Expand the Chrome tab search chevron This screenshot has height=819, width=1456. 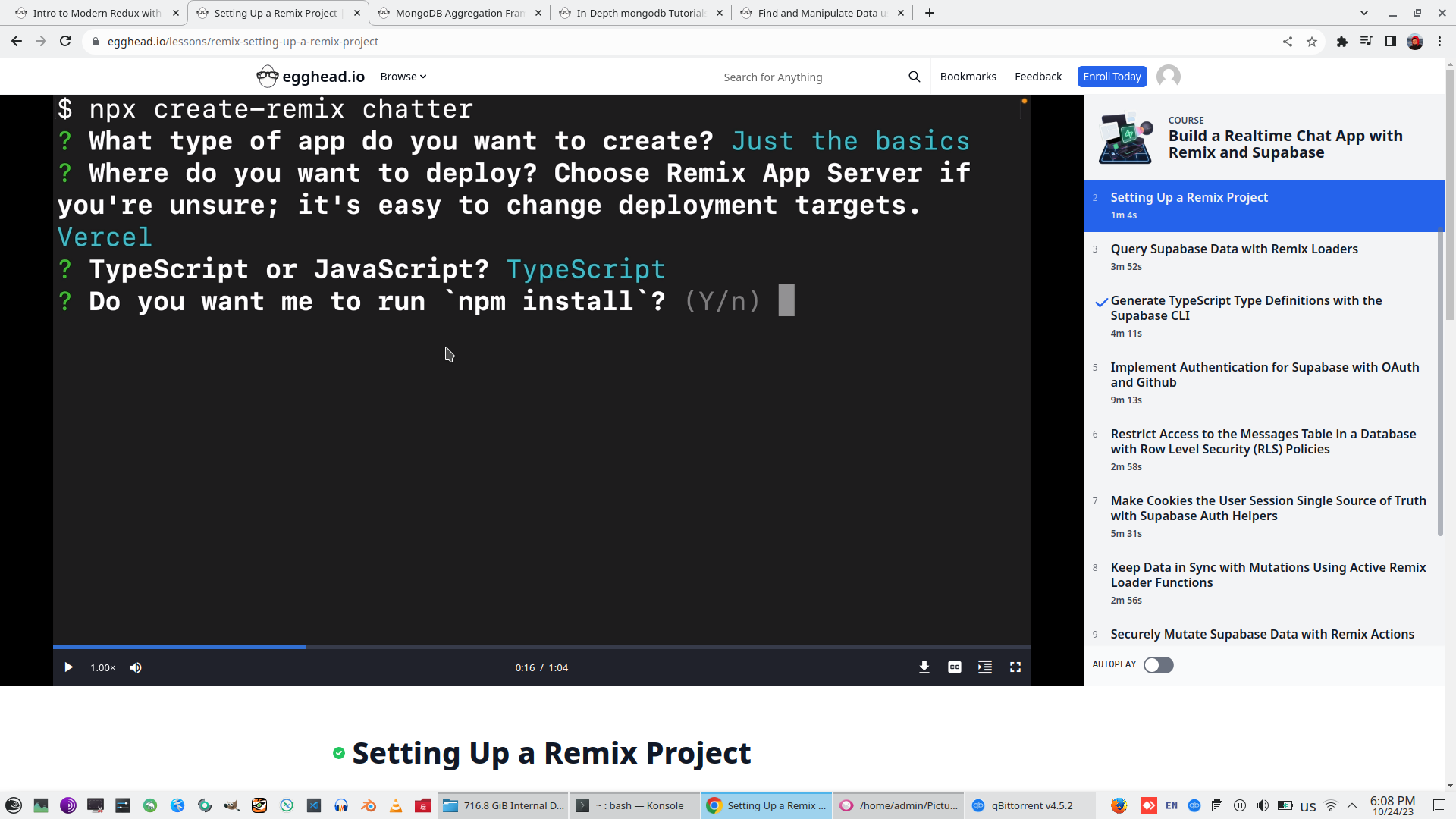[x=1363, y=13]
